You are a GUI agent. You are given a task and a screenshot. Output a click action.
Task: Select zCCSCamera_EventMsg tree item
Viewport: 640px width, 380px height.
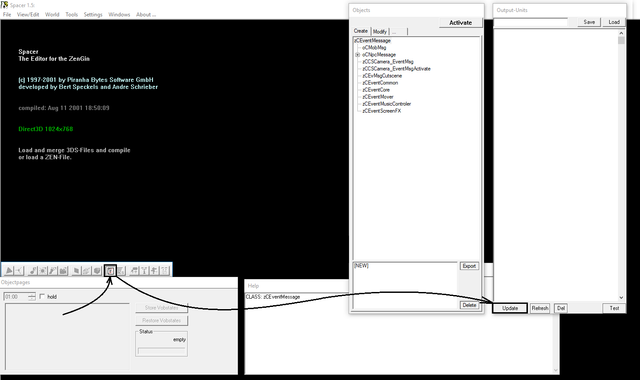pyautogui.click(x=388, y=62)
